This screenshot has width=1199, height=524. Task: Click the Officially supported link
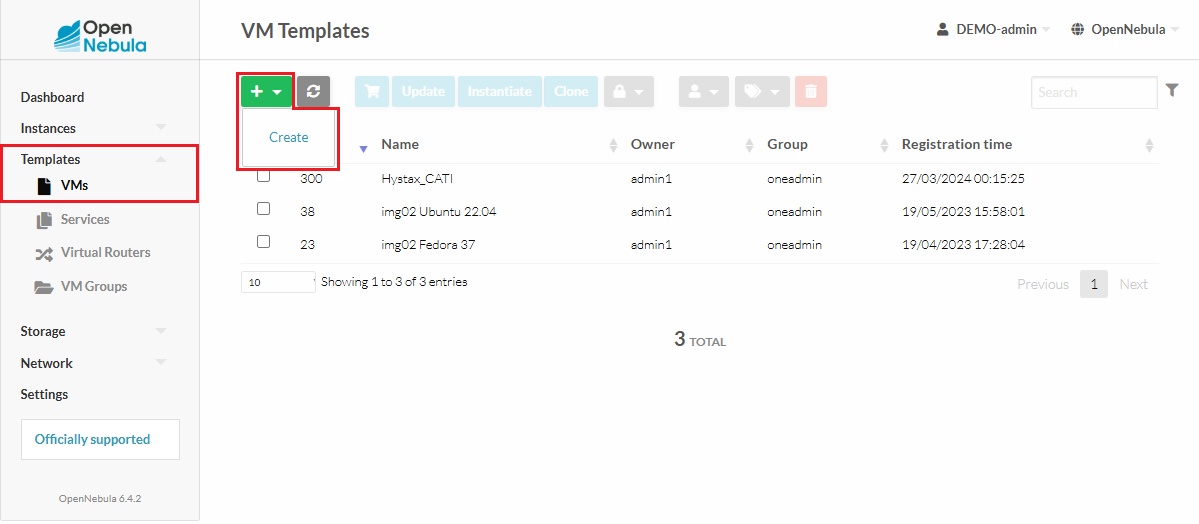click(x=92, y=439)
